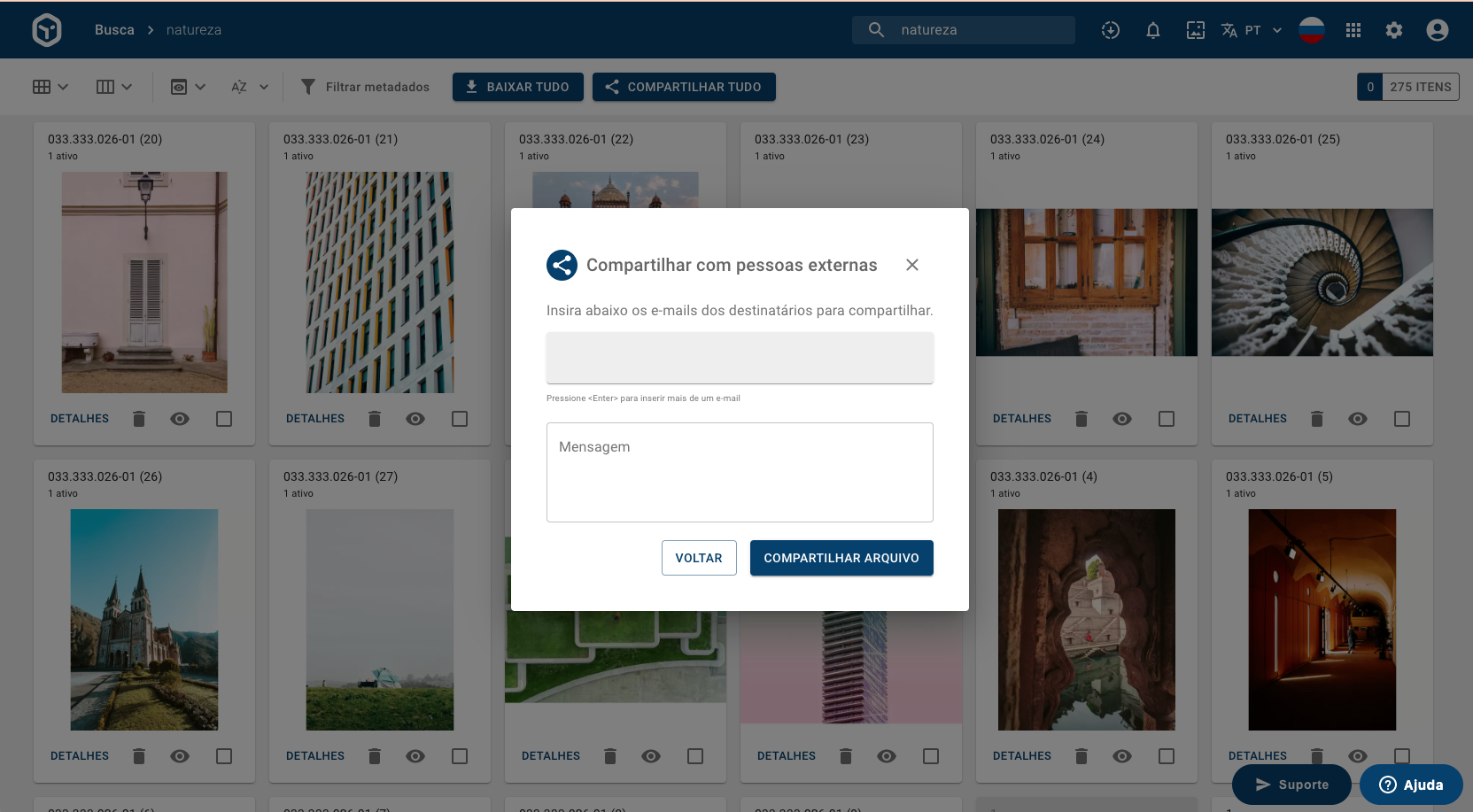This screenshot has height=812, width=1473.
Task: Click natureza breadcrumb
Action: point(194,30)
